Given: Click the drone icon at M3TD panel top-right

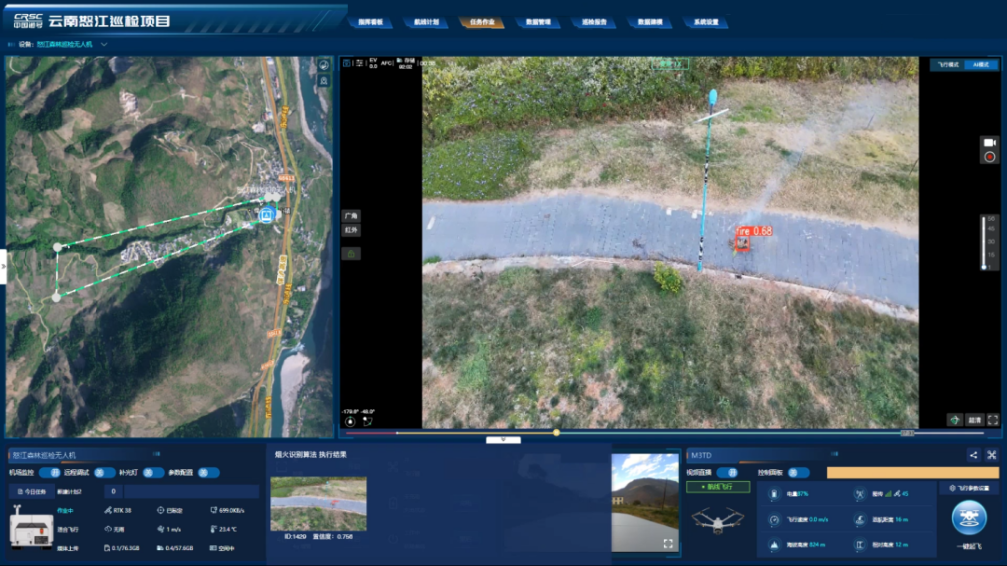Looking at the screenshot, I should (992, 455).
